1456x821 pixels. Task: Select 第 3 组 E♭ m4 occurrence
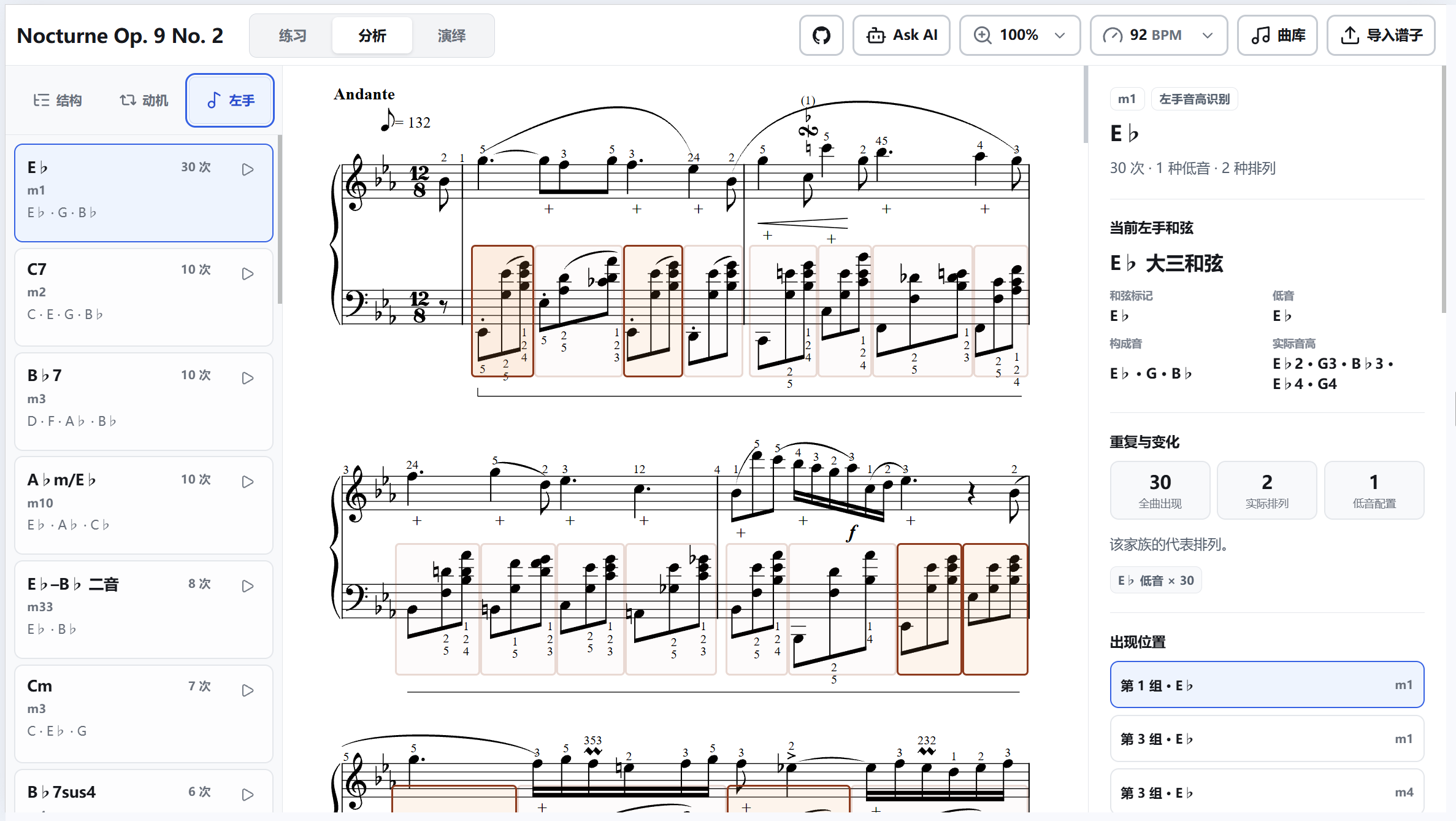coord(1267,792)
